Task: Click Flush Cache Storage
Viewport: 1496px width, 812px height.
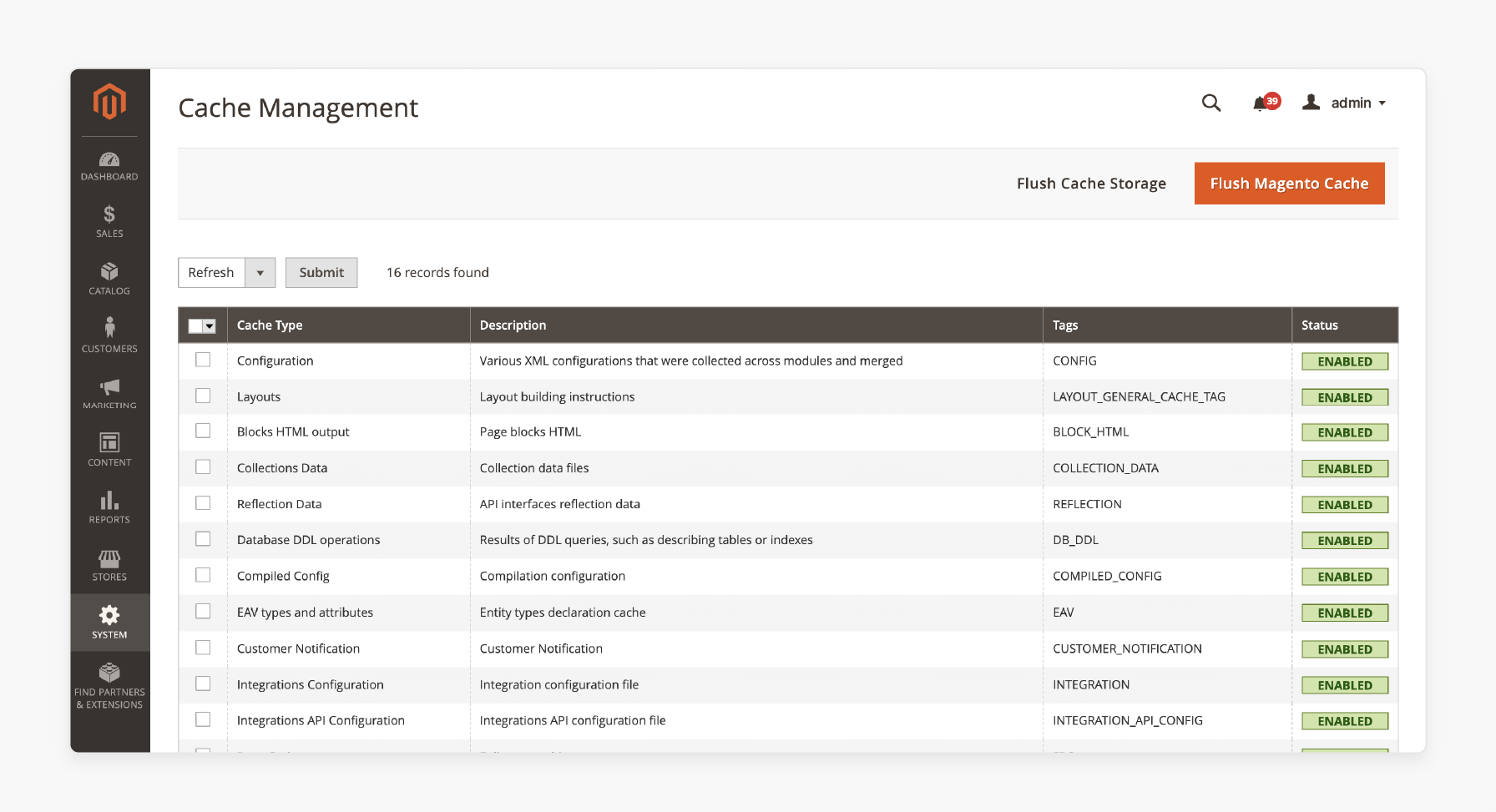Action: coord(1091,184)
